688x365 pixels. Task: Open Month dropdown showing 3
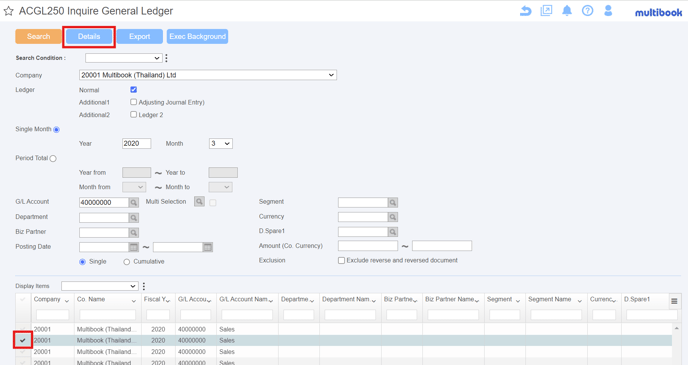(221, 143)
